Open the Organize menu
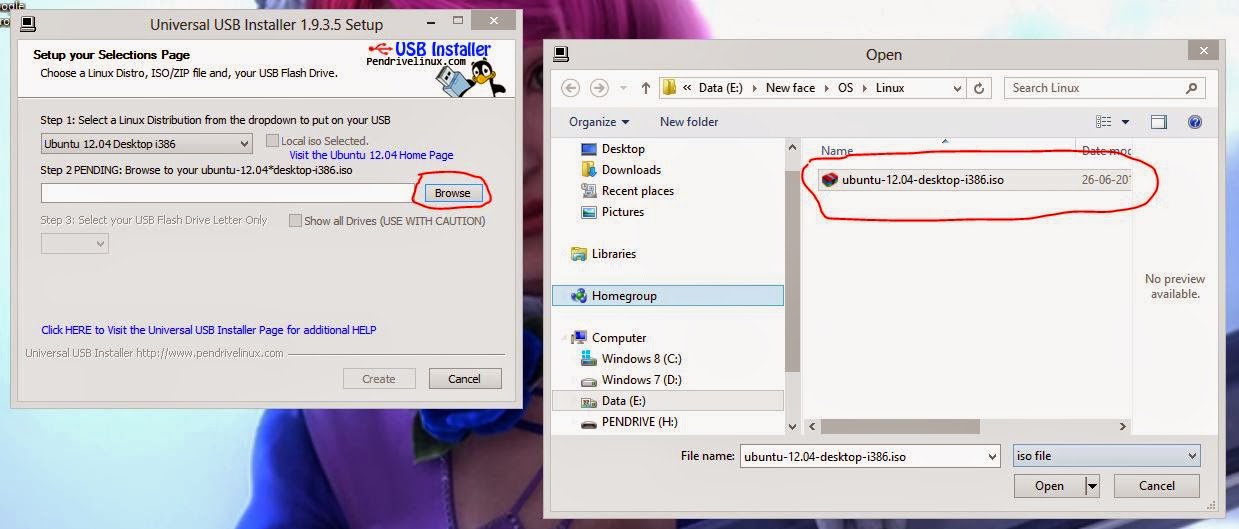This screenshot has width=1239, height=529. pyautogui.click(x=599, y=122)
